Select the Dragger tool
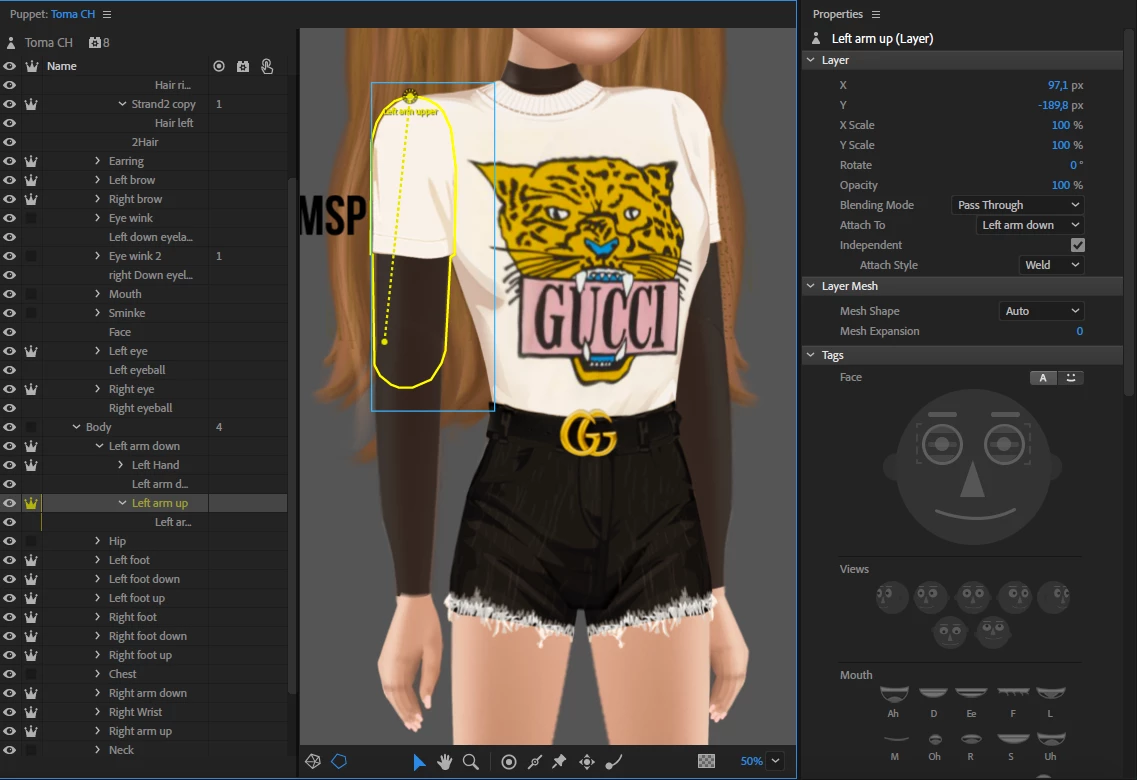 tap(587, 761)
